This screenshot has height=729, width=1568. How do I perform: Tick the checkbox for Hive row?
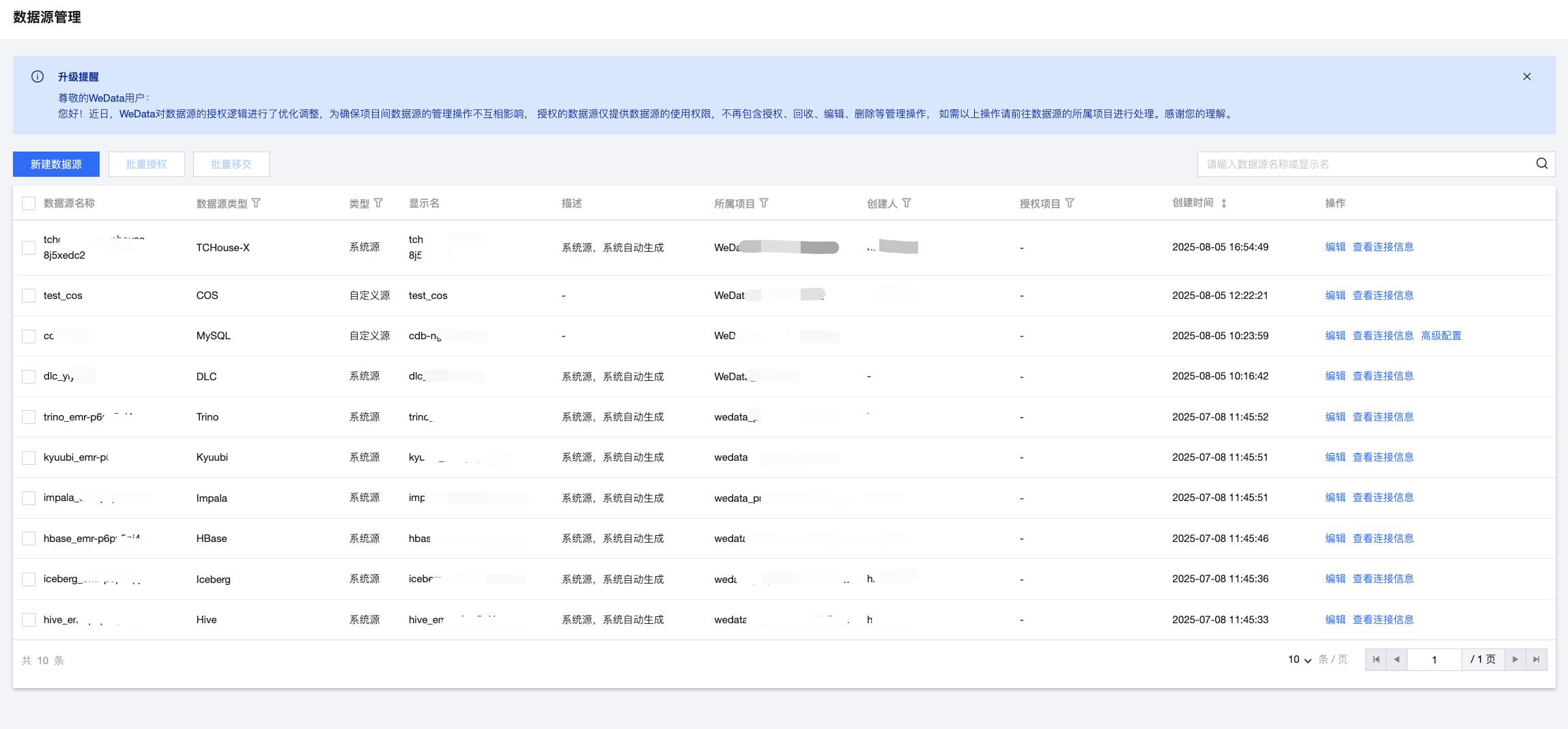click(29, 620)
